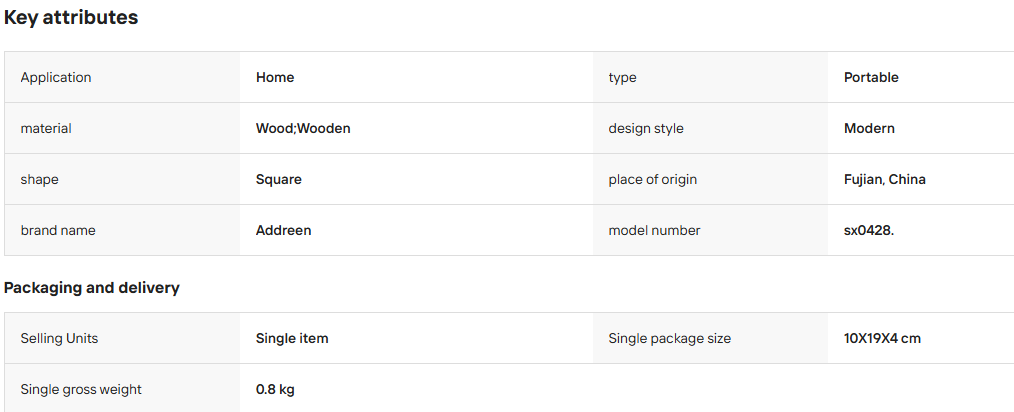The height and width of the screenshot is (412, 1014).
Task: Click the design style label
Action: point(645,128)
